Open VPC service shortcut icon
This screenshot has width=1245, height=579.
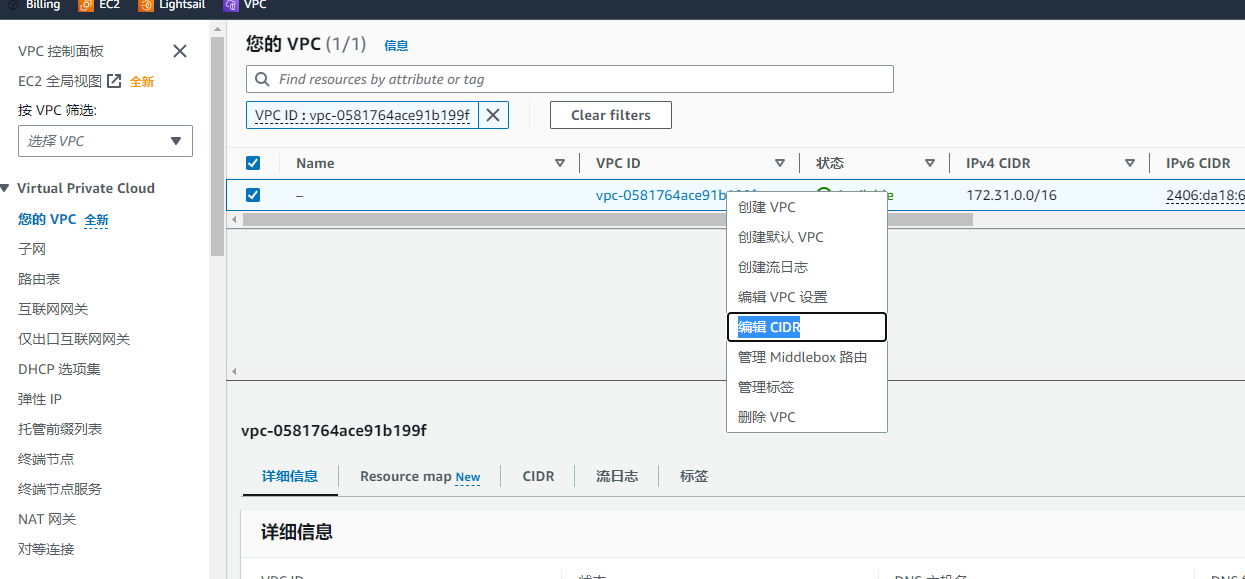231,5
